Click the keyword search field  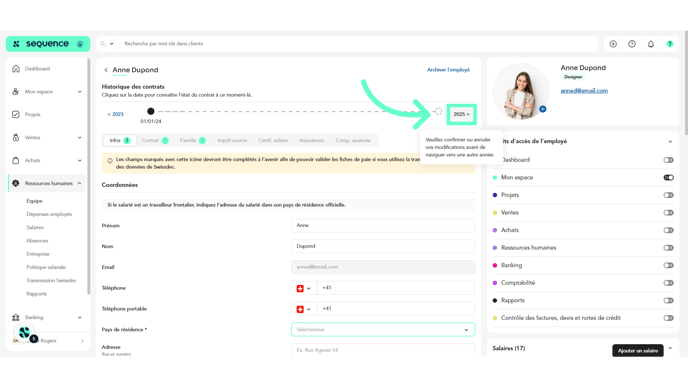click(x=358, y=44)
